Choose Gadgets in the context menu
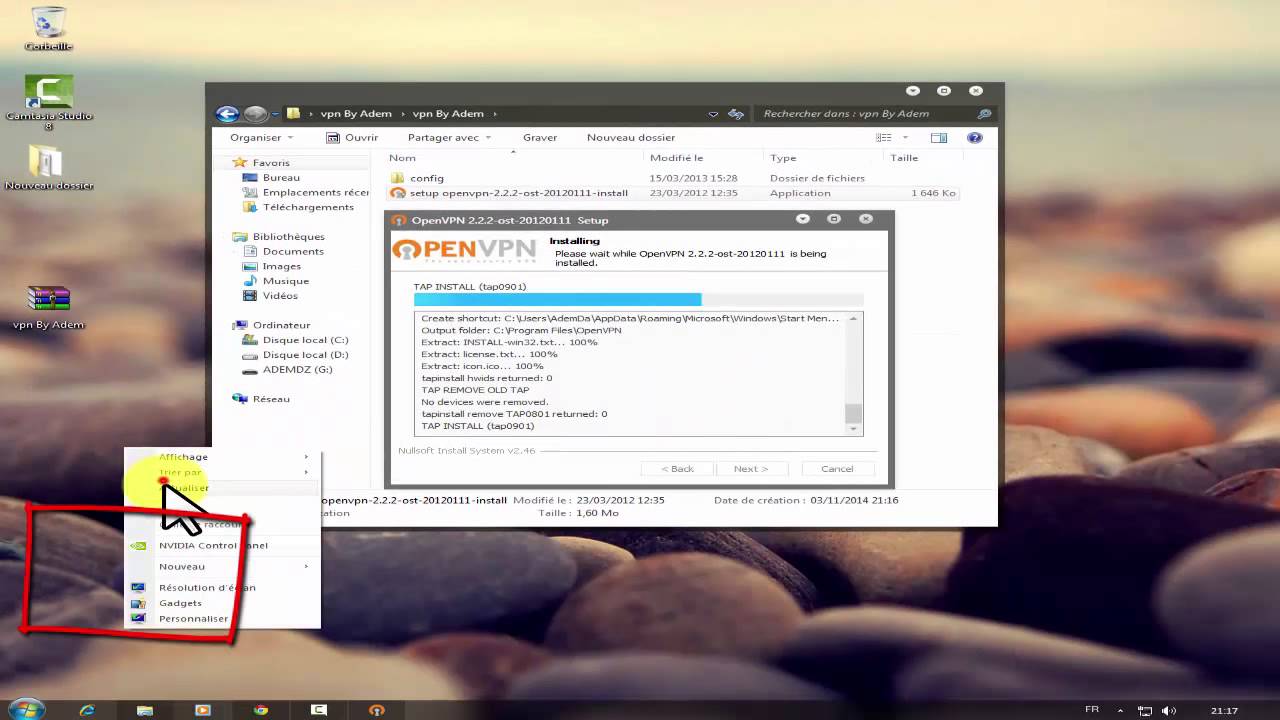 tap(221, 603)
